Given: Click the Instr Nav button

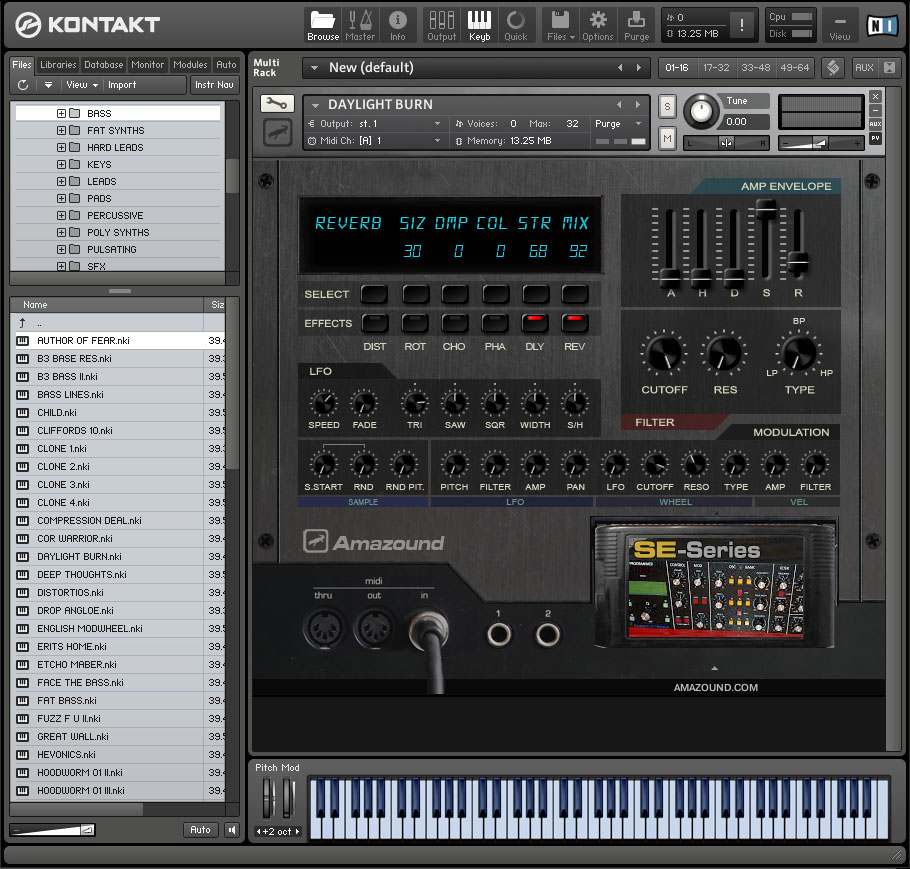Looking at the screenshot, I should click(x=214, y=85).
